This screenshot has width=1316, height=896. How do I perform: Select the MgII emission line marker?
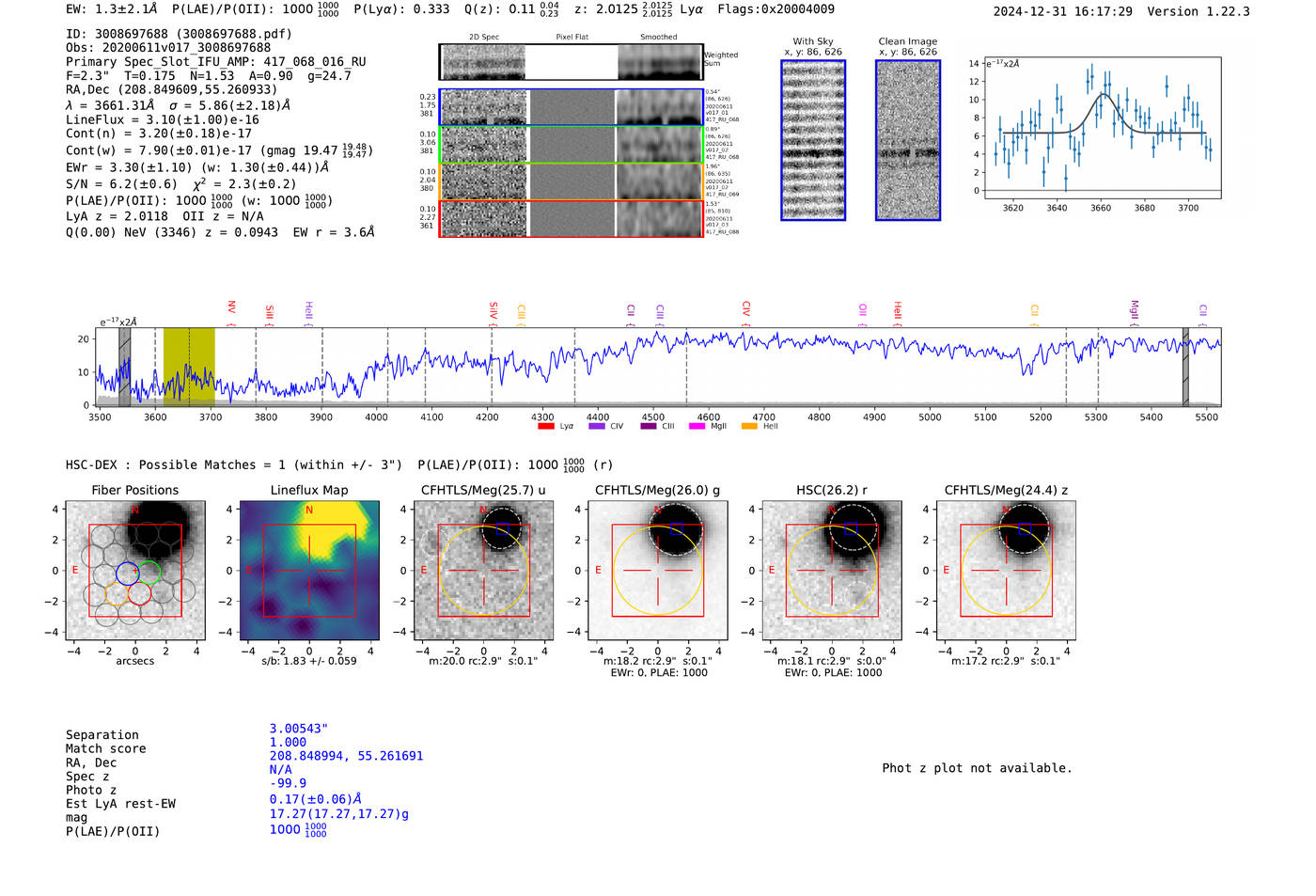coord(1134,311)
